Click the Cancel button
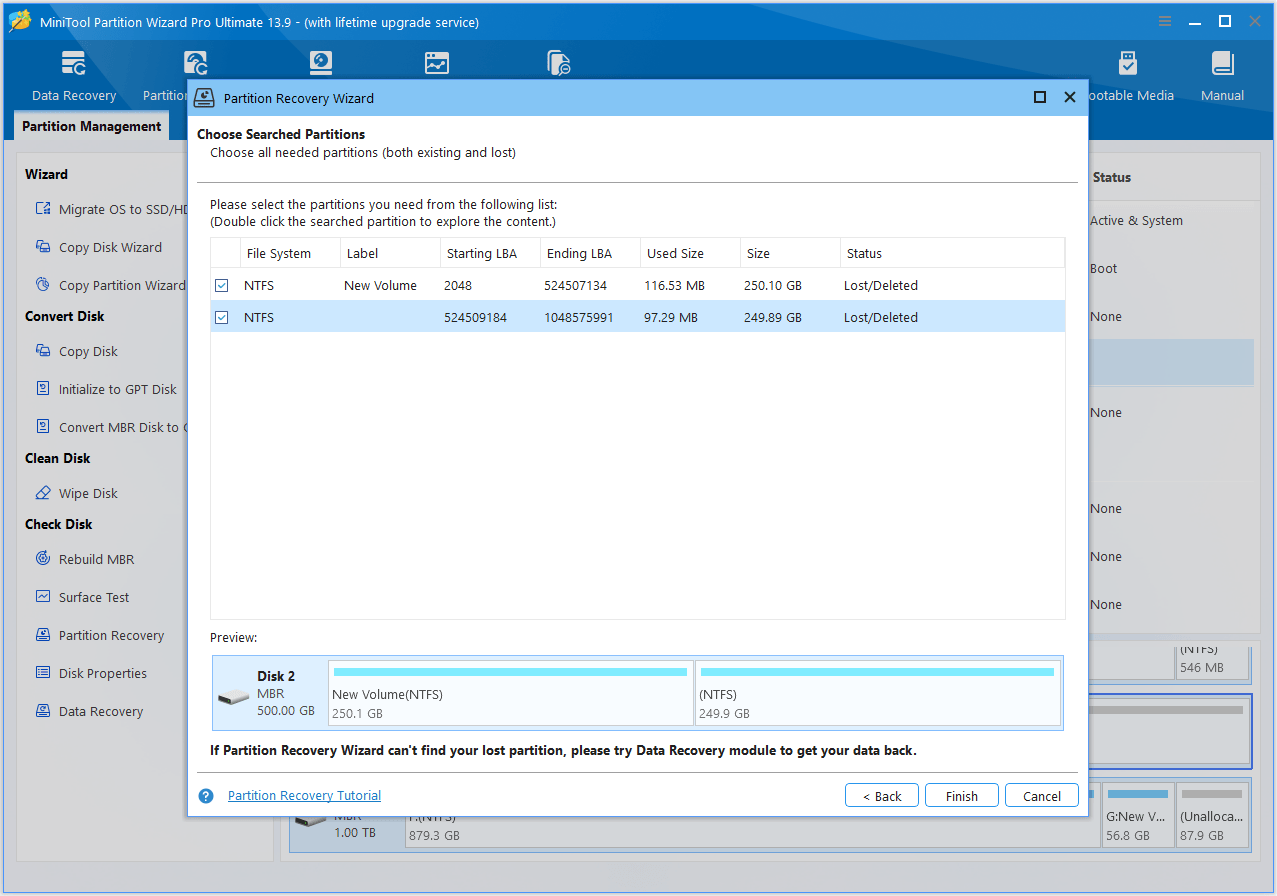 (1042, 796)
